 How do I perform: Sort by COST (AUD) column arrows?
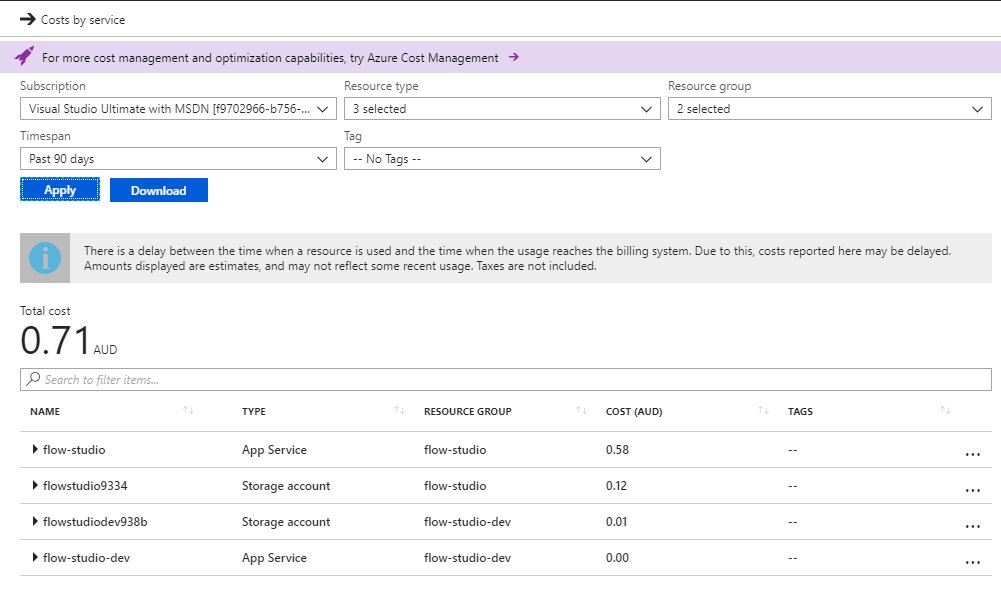(x=763, y=410)
